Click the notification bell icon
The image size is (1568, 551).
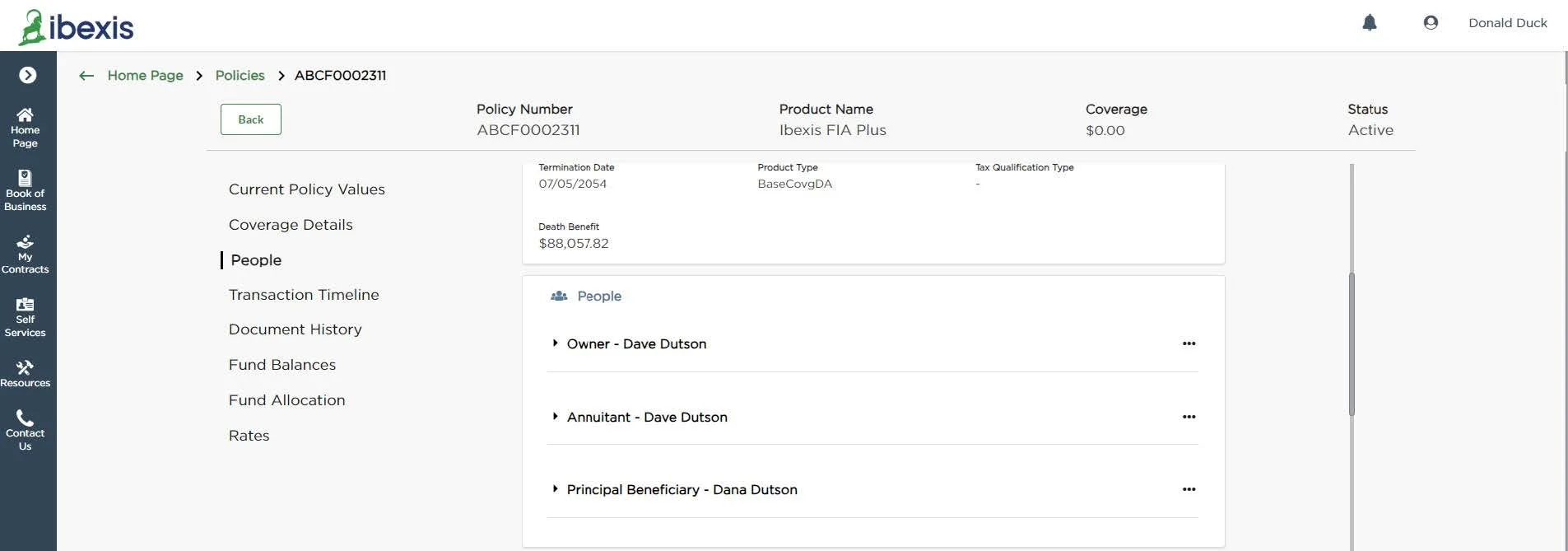coord(1369,23)
